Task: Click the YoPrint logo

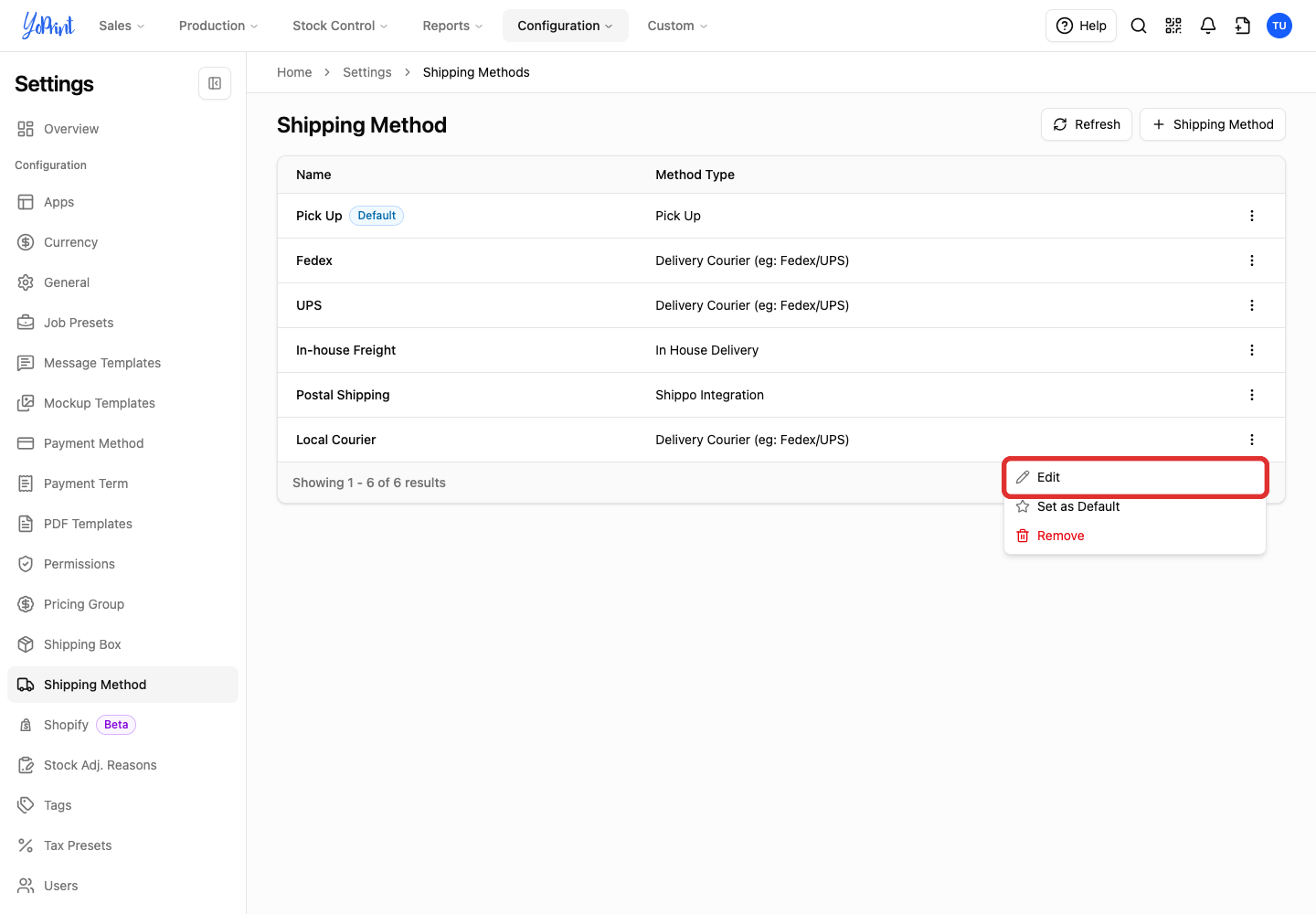Action: (48, 26)
